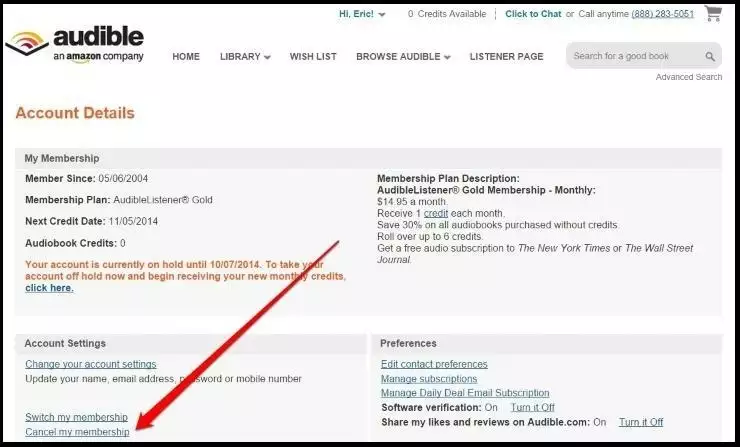
Task: Go to the Home menu item
Action: tap(186, 57)
